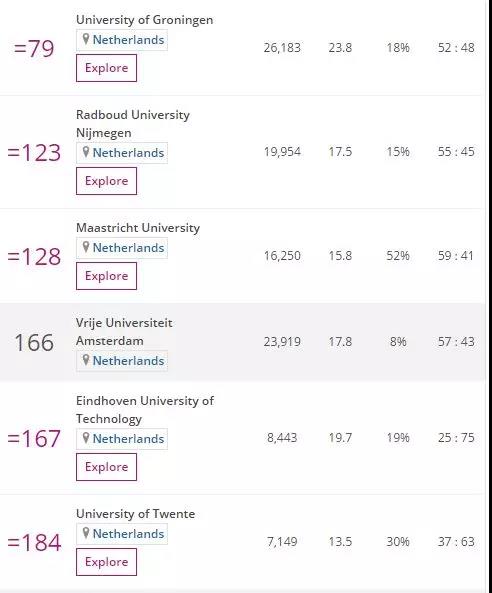Viewport: 492px width, 593px height.
Task: Open the Vrije Universiteit Amsterdam title link
Action: click(124, 332)
